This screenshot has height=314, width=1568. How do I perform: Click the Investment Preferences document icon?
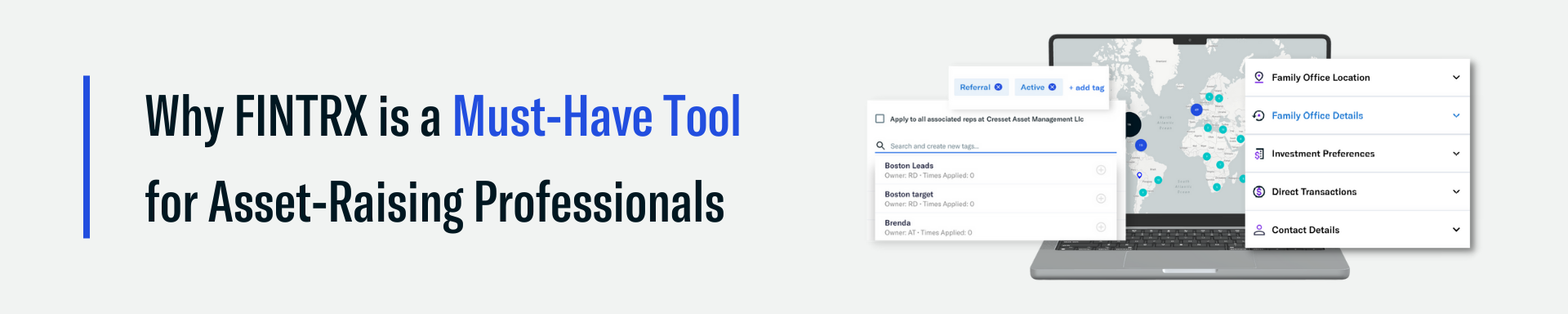click(x=1259, y=154)
